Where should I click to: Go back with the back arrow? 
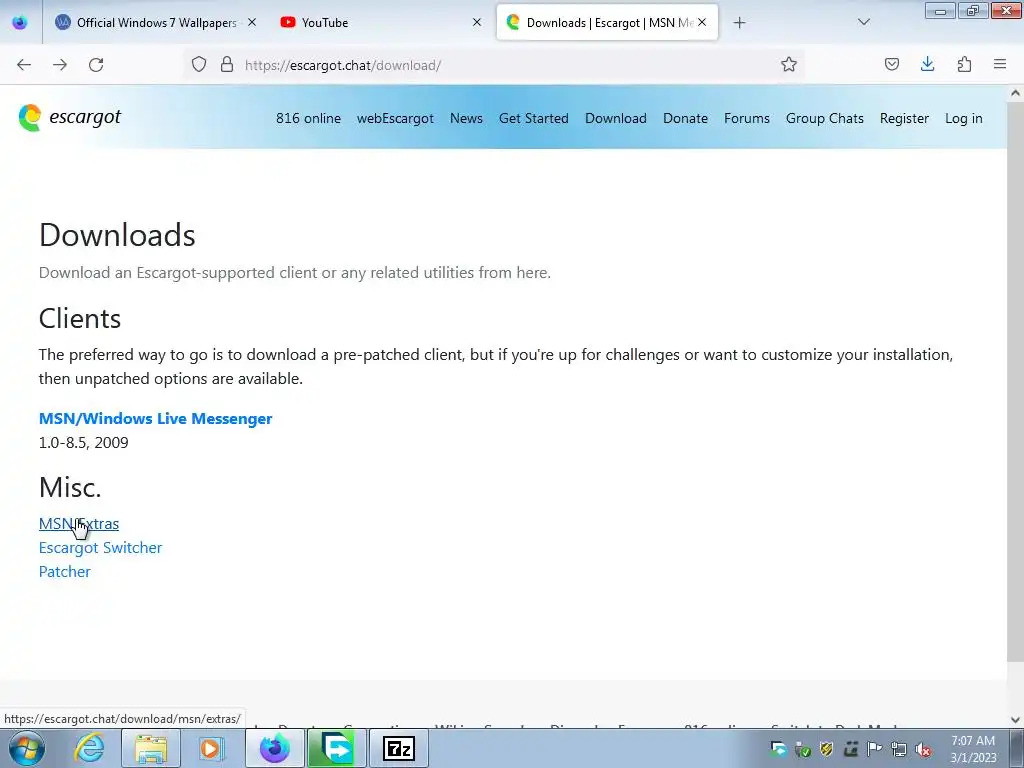24,65
